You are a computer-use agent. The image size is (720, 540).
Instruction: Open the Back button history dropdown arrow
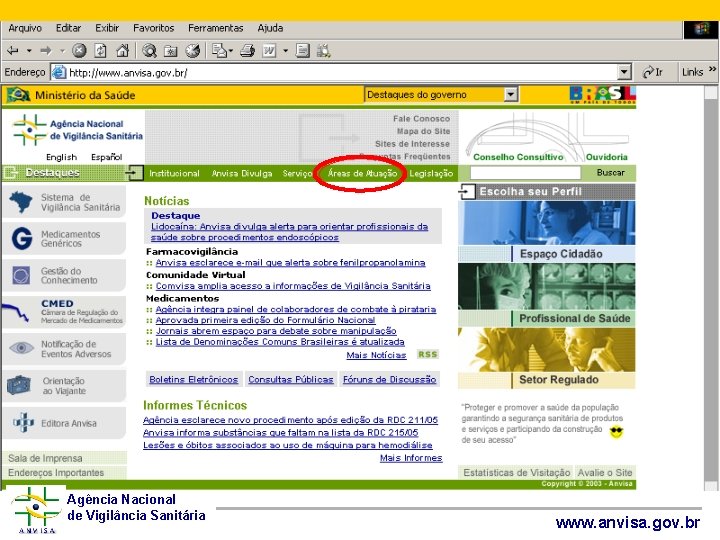(29, 51)
